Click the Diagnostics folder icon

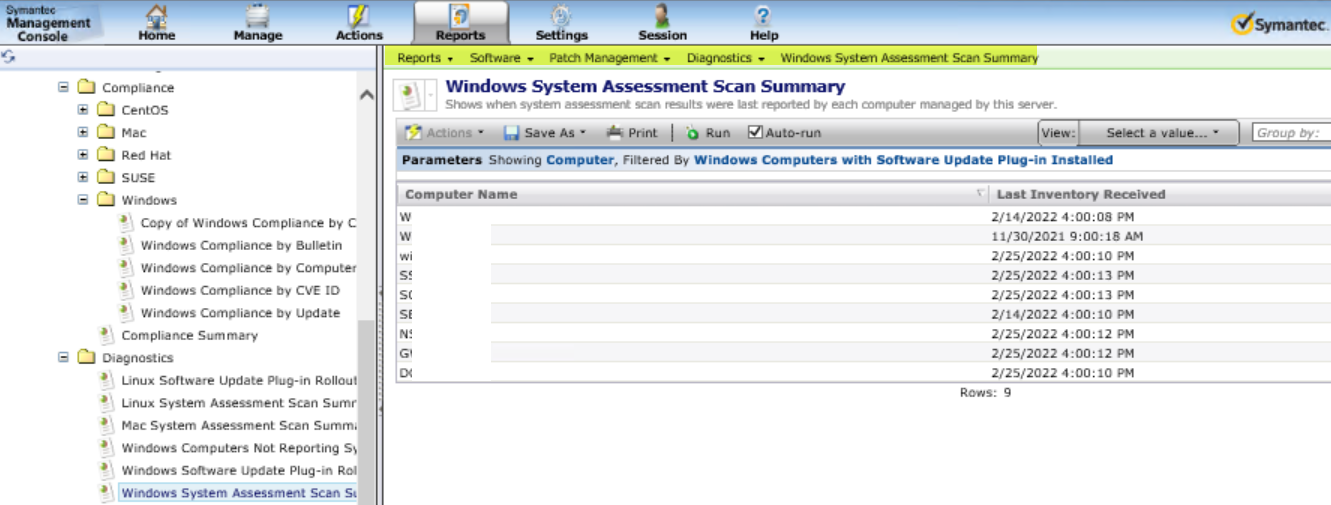(x=86, y=357)
